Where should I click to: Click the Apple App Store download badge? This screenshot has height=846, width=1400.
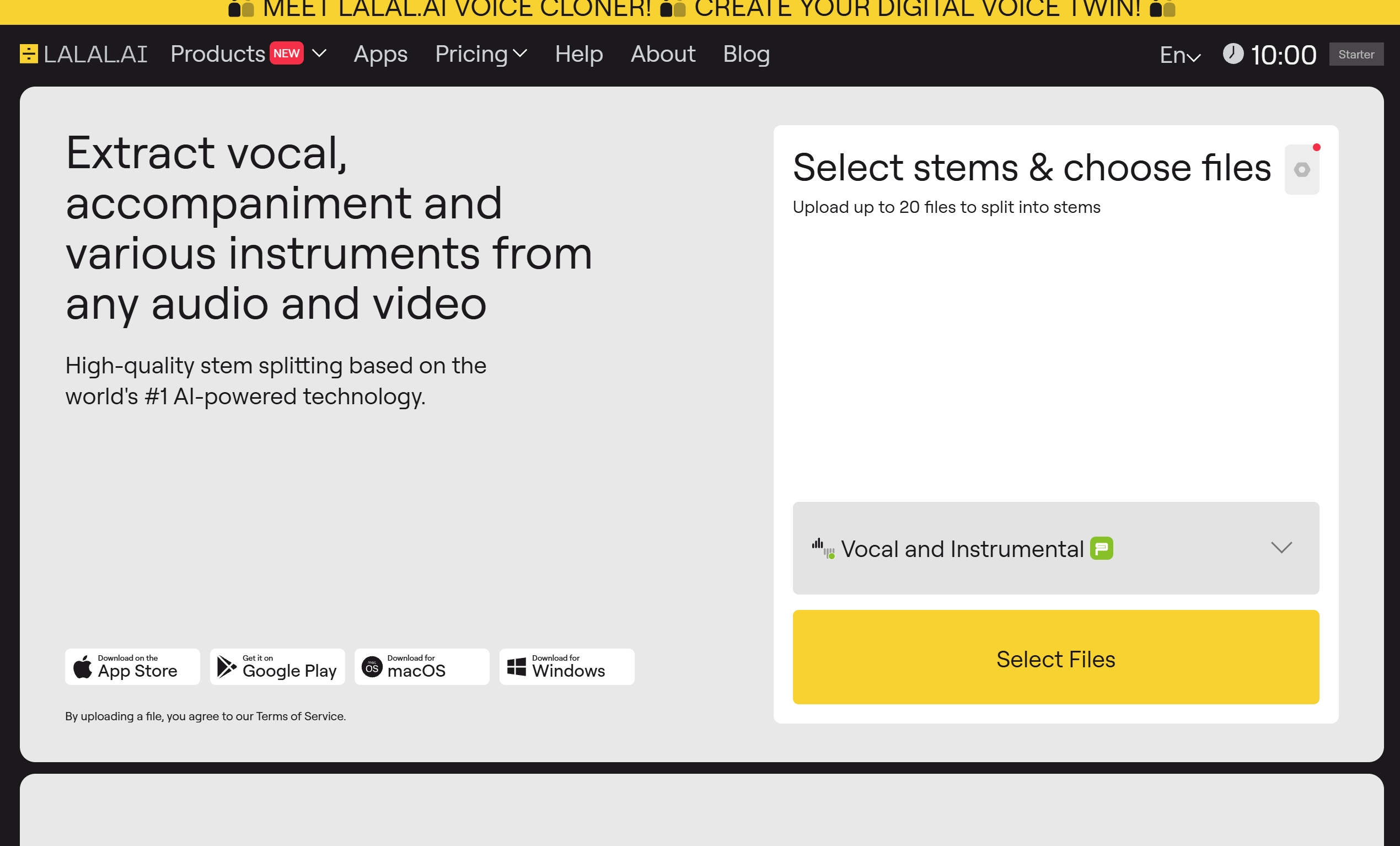point(132,666)
